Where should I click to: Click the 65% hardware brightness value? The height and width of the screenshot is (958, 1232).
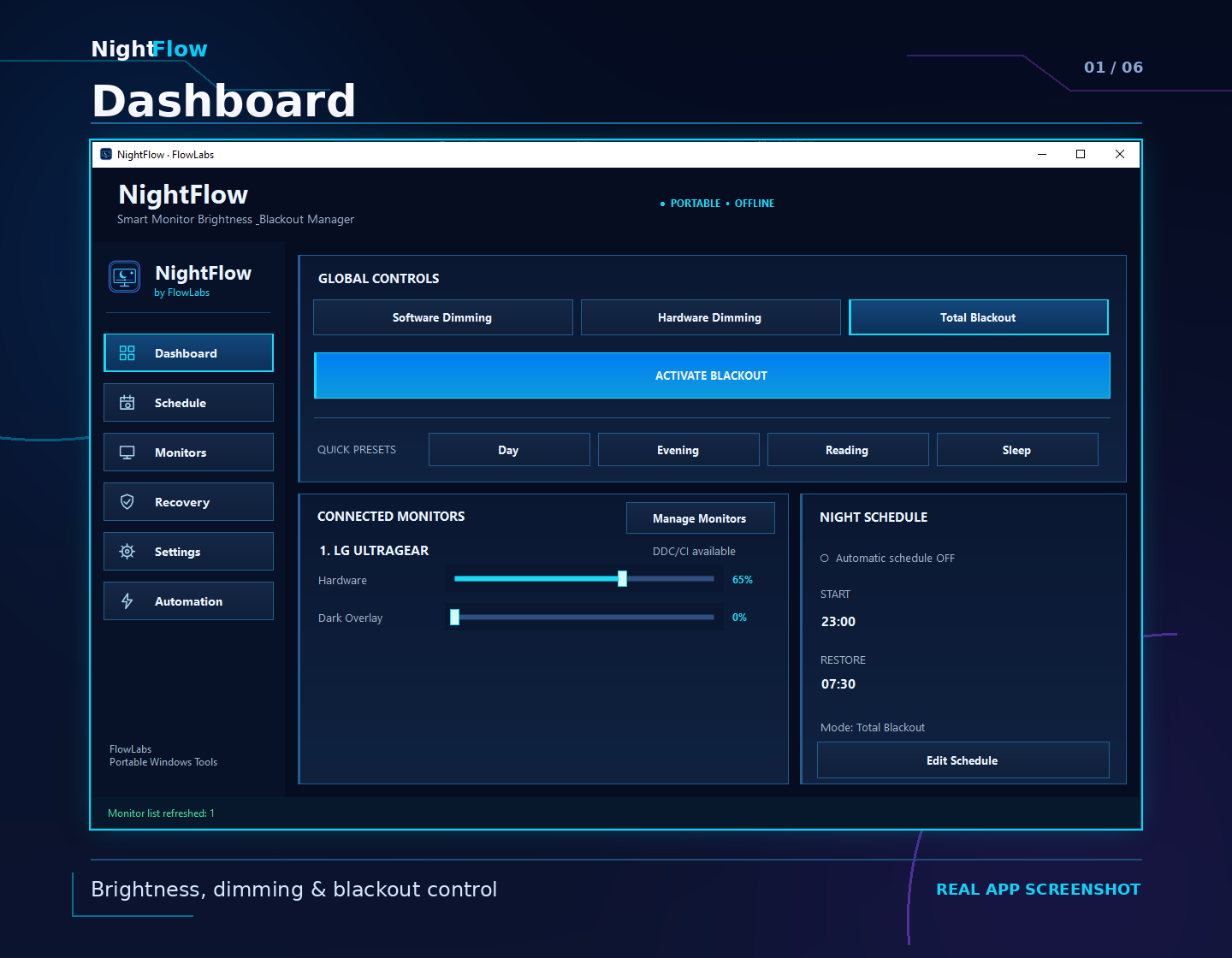[743, 580]
